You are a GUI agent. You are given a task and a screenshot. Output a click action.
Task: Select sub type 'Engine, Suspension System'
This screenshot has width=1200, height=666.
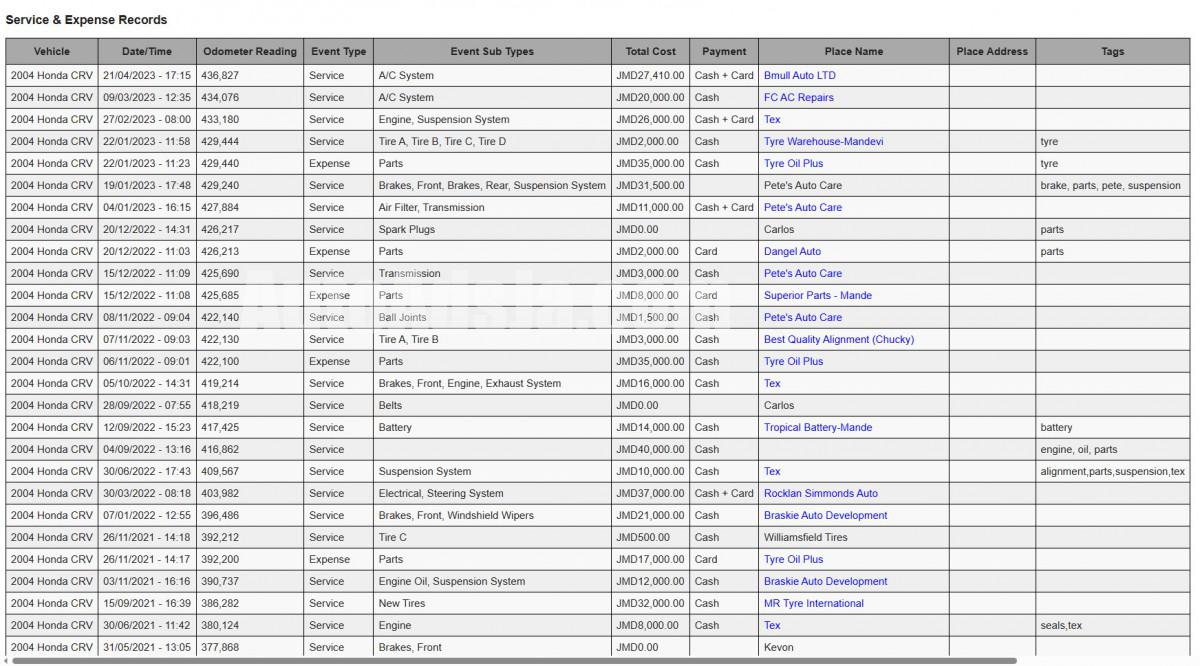[x=444, y=119]
